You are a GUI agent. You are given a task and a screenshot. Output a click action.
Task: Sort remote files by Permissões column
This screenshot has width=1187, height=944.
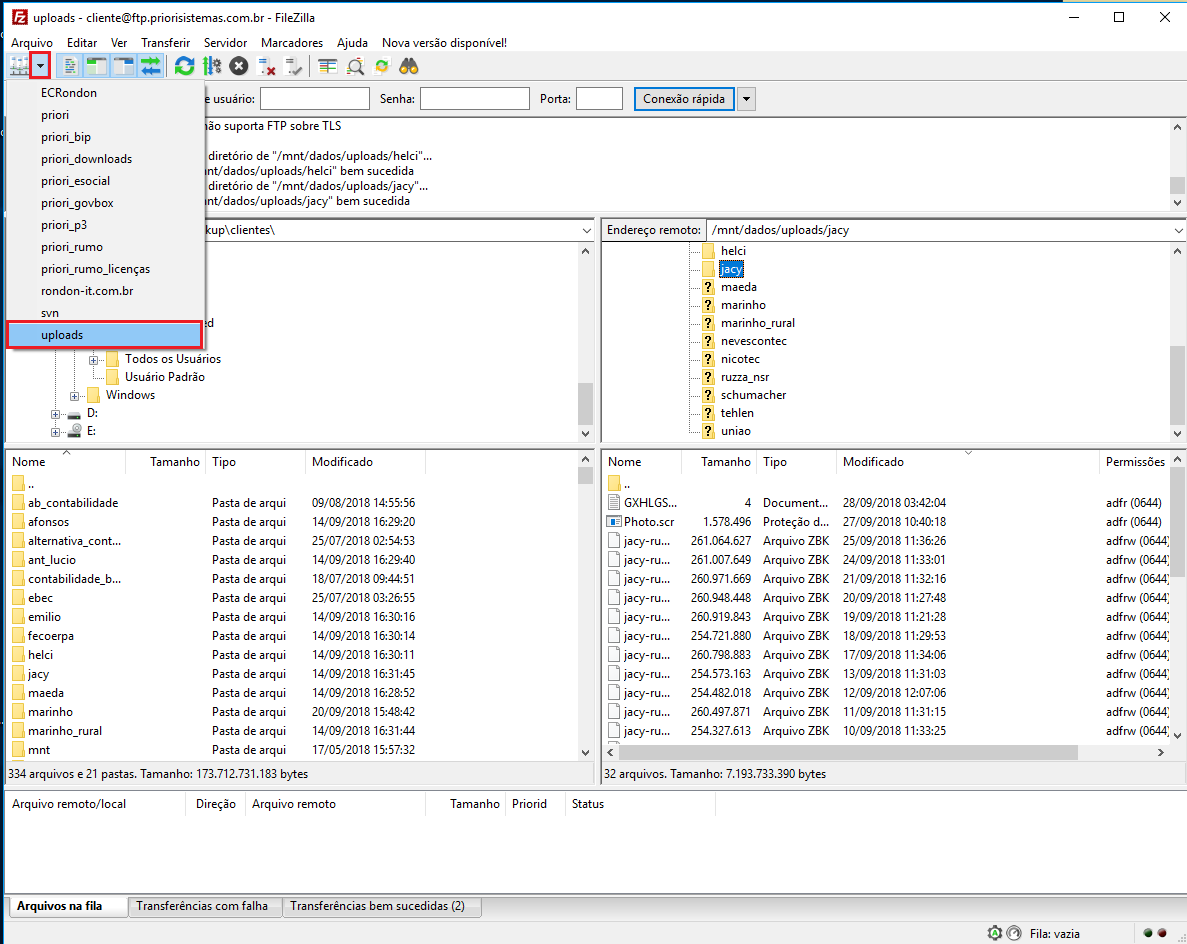click(1135, 462)
